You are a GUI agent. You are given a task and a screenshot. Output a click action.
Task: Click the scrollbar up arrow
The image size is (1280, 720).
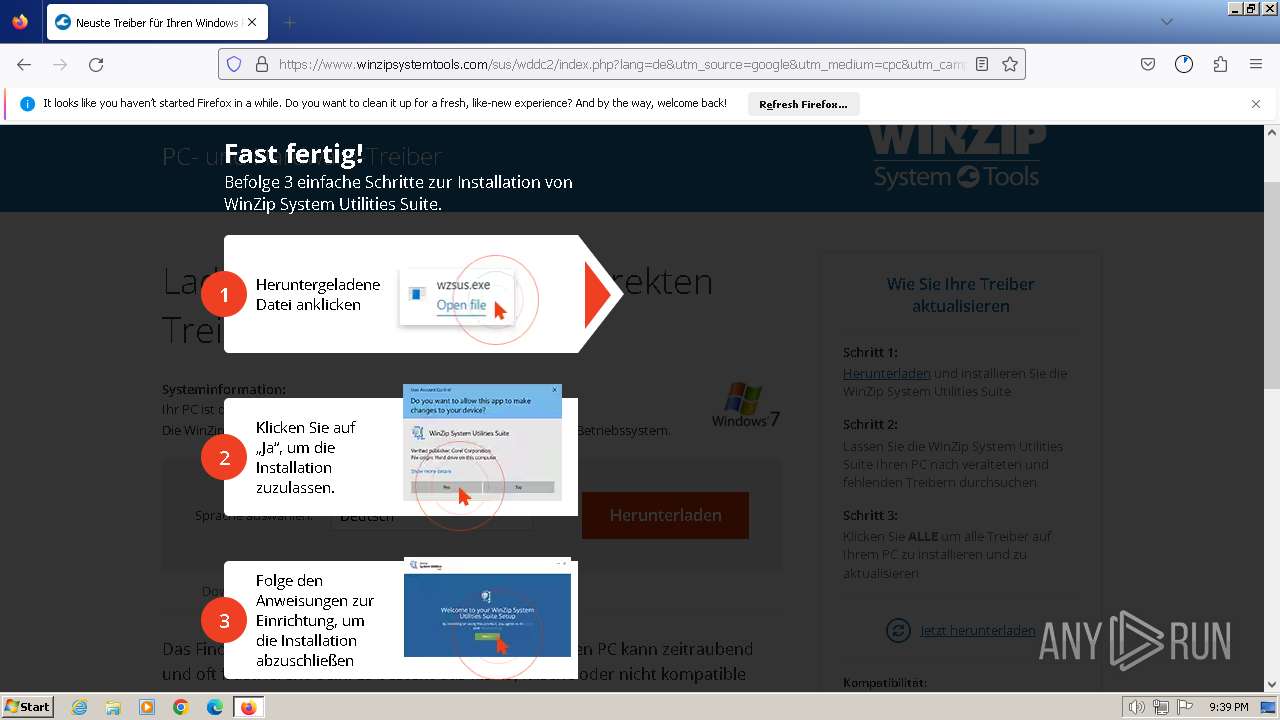pyautogui.click(x=1272, y=132)
